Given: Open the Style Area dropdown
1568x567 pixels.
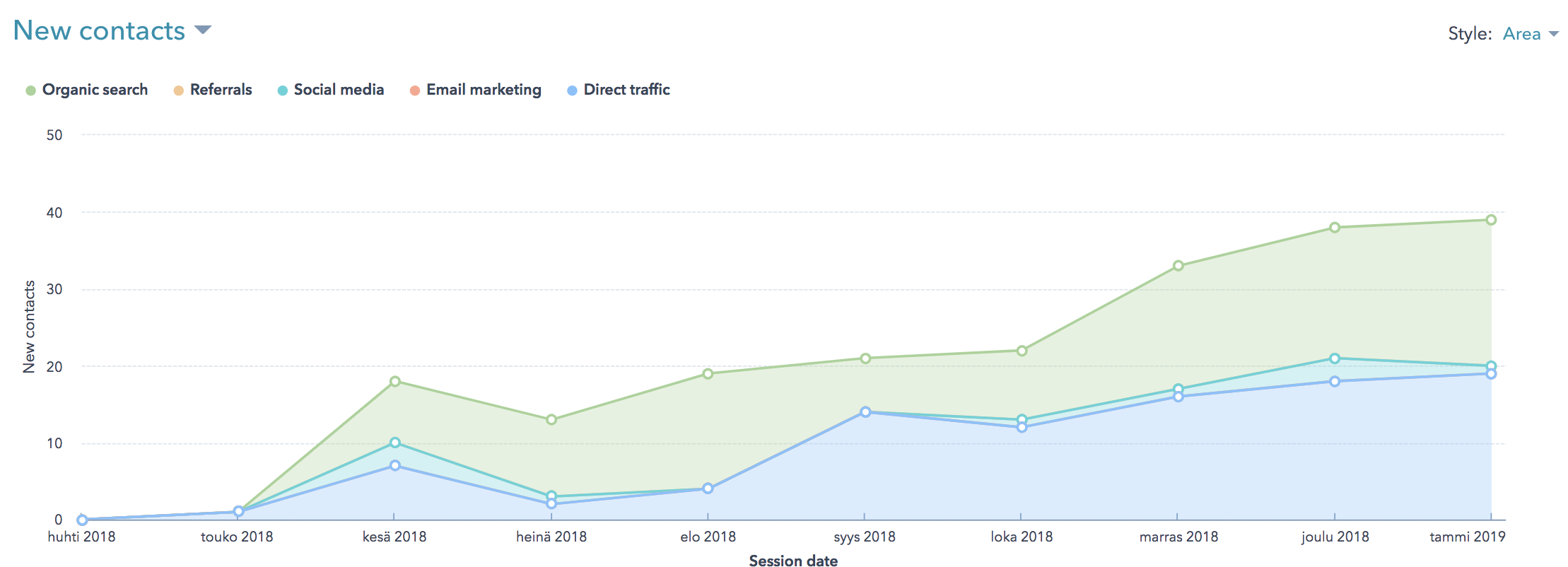Looking at the screenshot, I should 1531,34.
